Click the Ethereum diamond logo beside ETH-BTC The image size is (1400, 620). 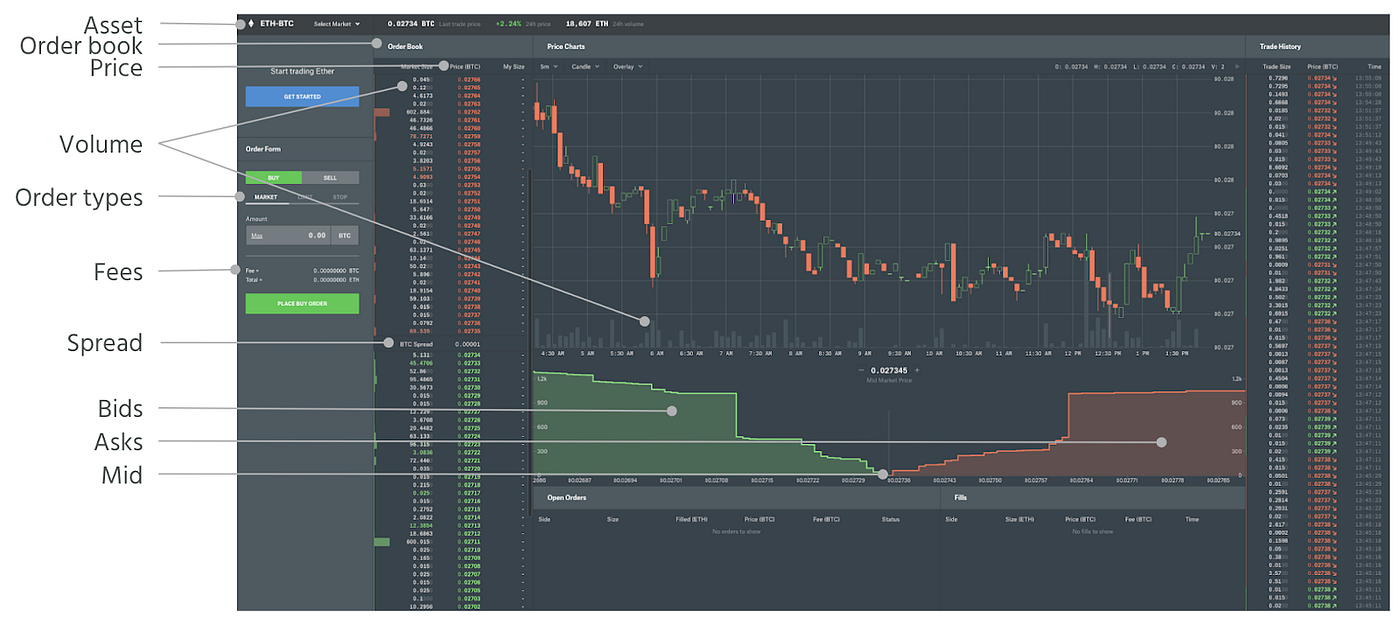click(251, 23)
